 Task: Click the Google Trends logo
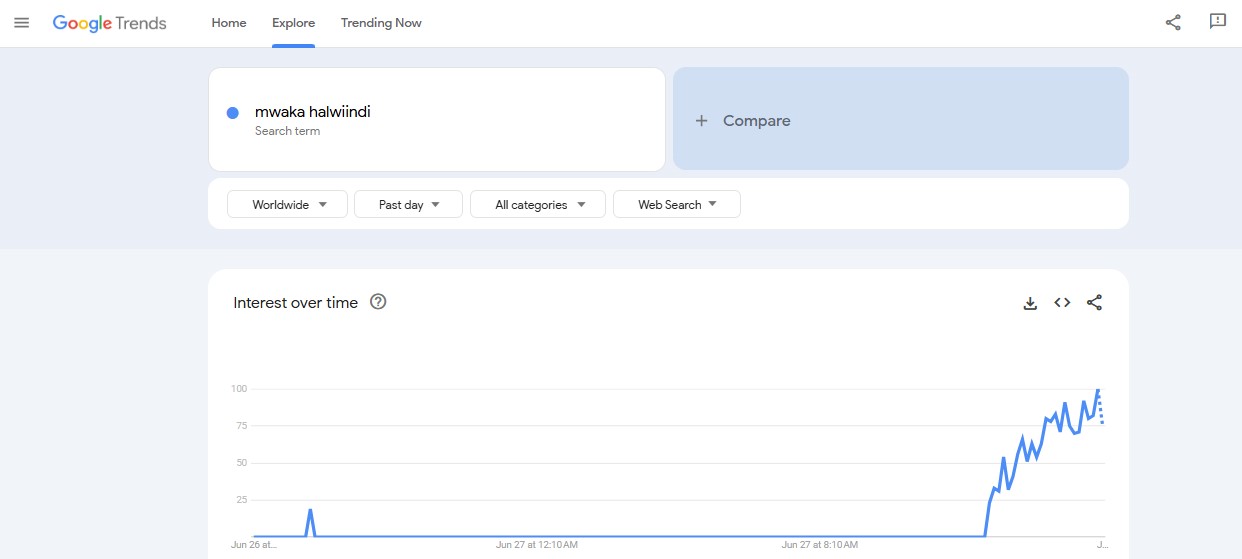110,23
